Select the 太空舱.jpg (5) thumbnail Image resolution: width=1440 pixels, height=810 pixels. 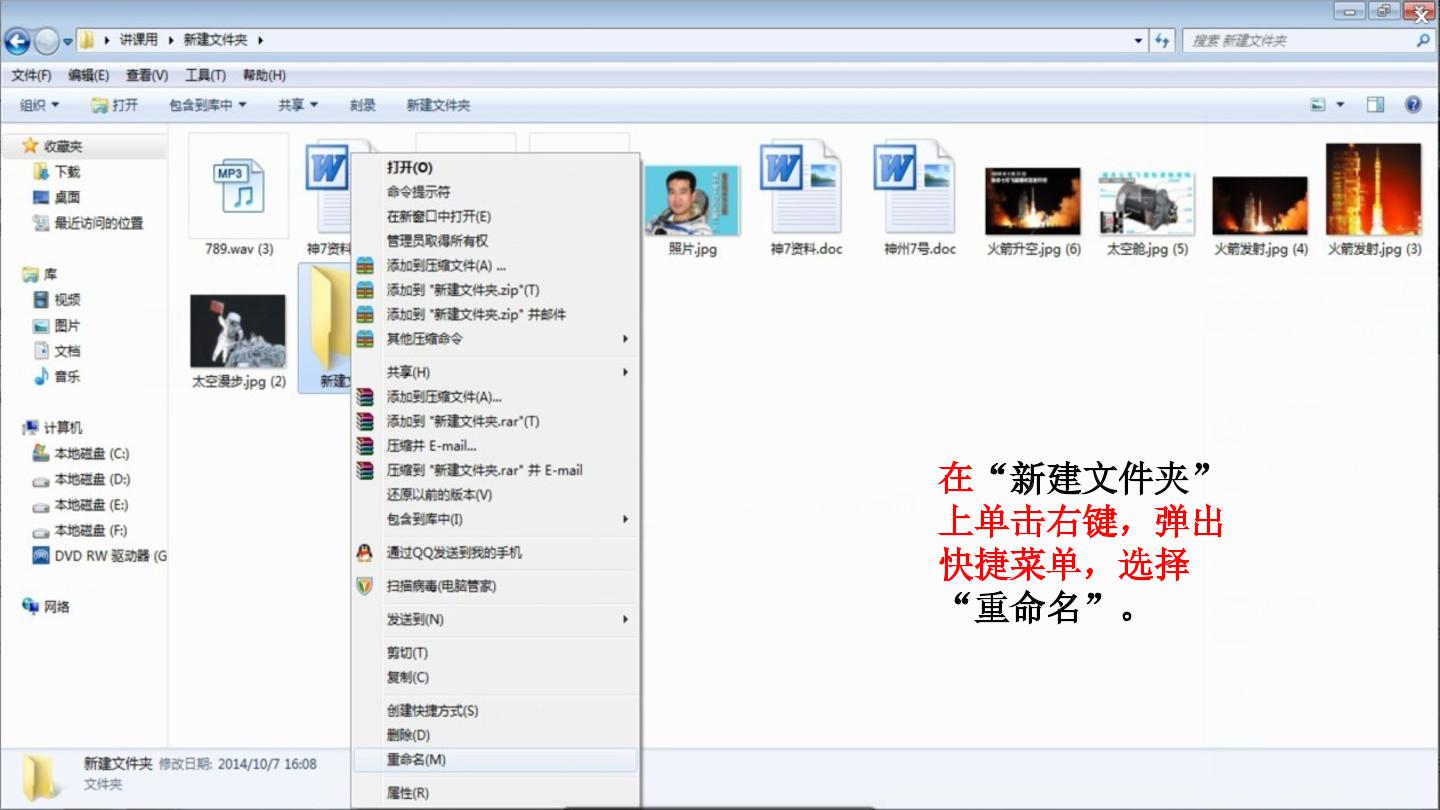[1147, 204]
